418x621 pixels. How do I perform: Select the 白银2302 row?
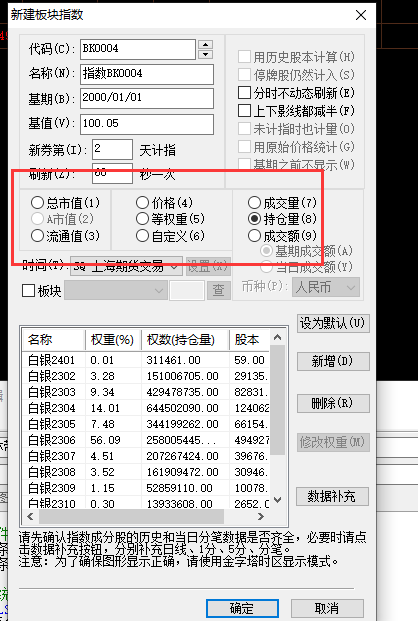pyautogui.click(x=146, y=376)
